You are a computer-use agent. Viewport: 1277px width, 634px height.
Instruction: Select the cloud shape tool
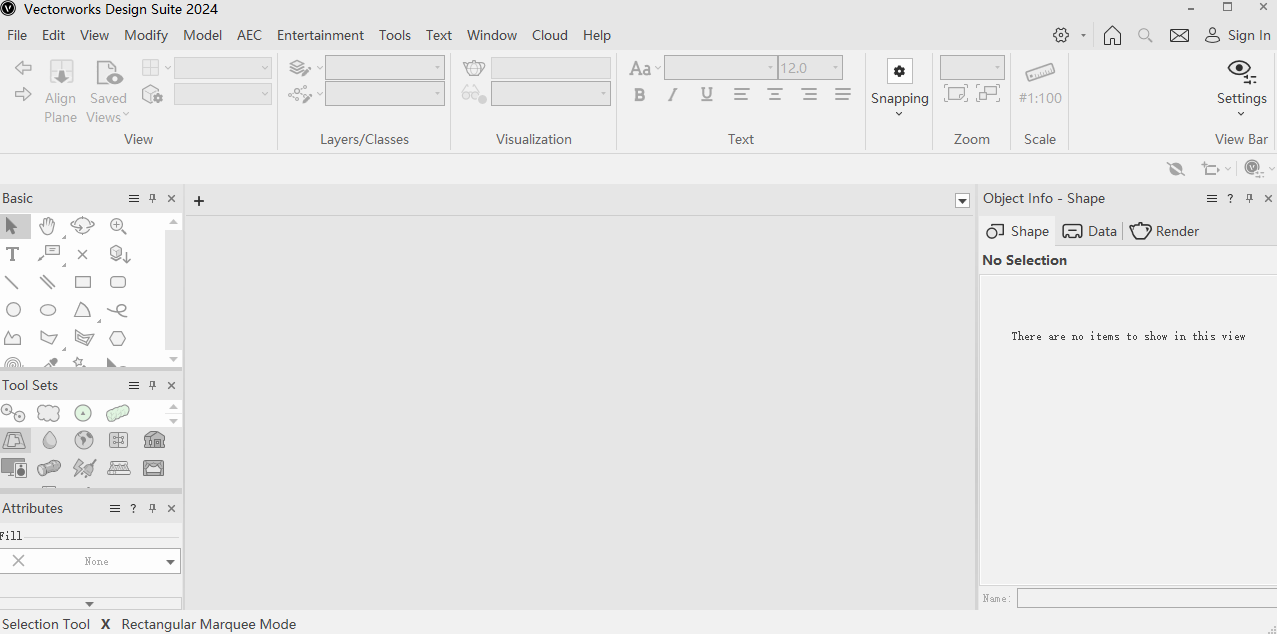click(48, 413)
